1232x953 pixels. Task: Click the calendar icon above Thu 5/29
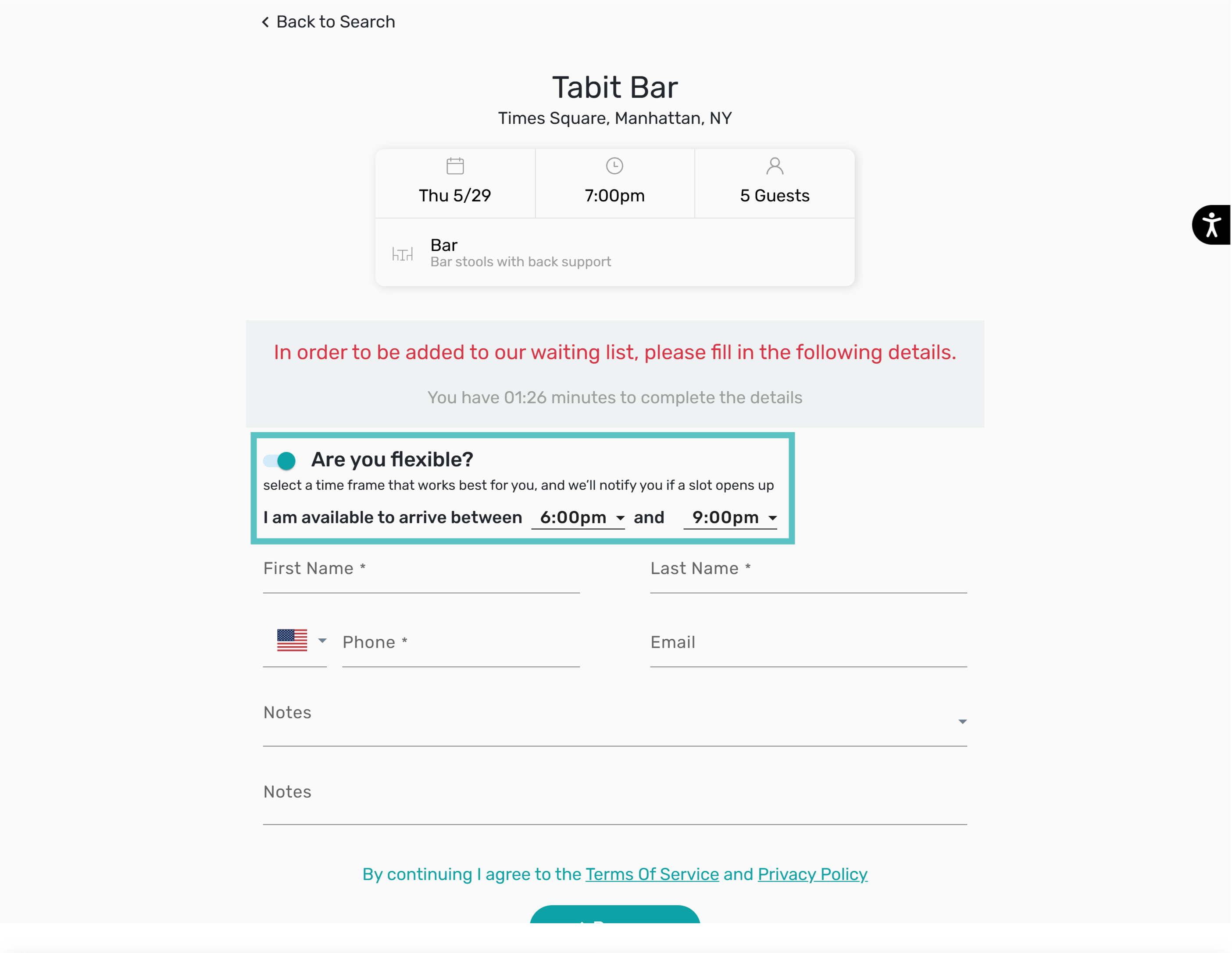click(455, 166)
